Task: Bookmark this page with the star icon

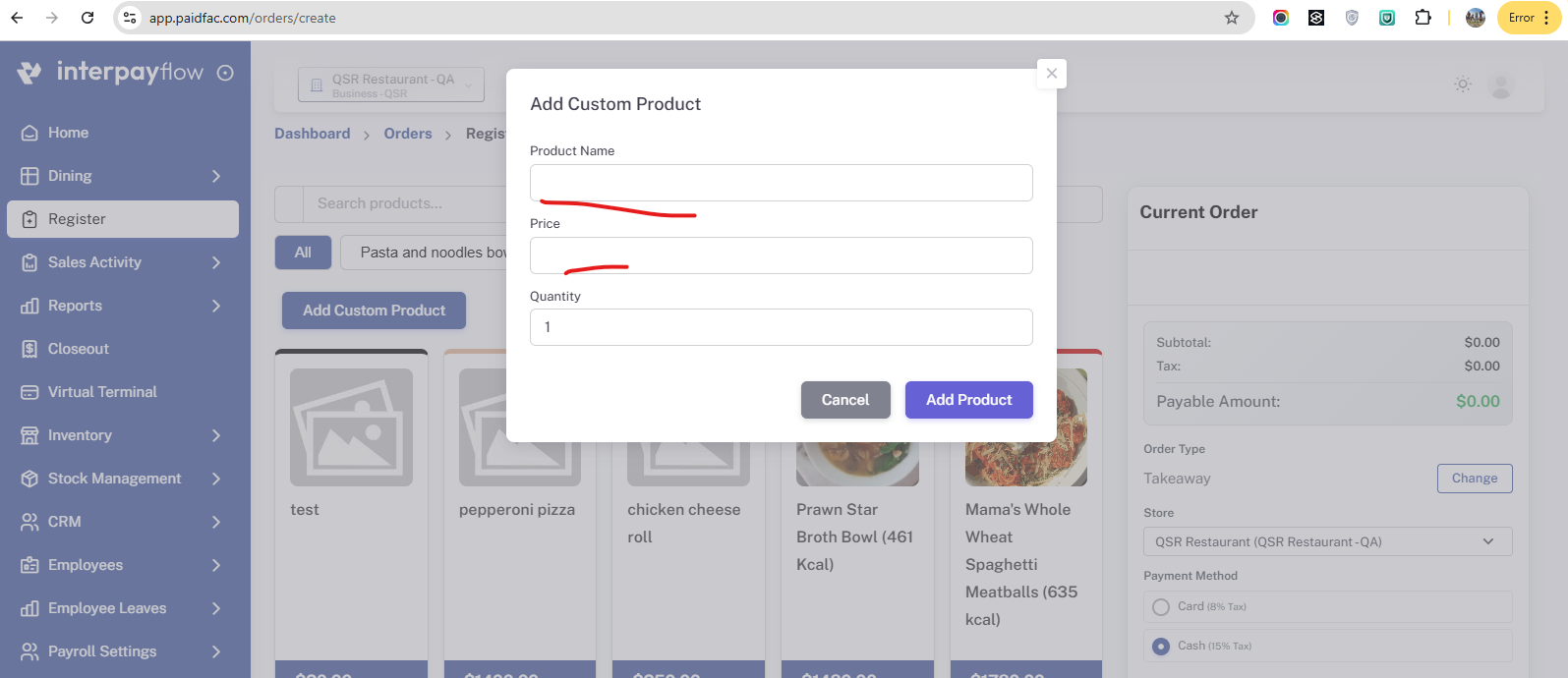Action: pyautogui.click(x=1232, y=18)
